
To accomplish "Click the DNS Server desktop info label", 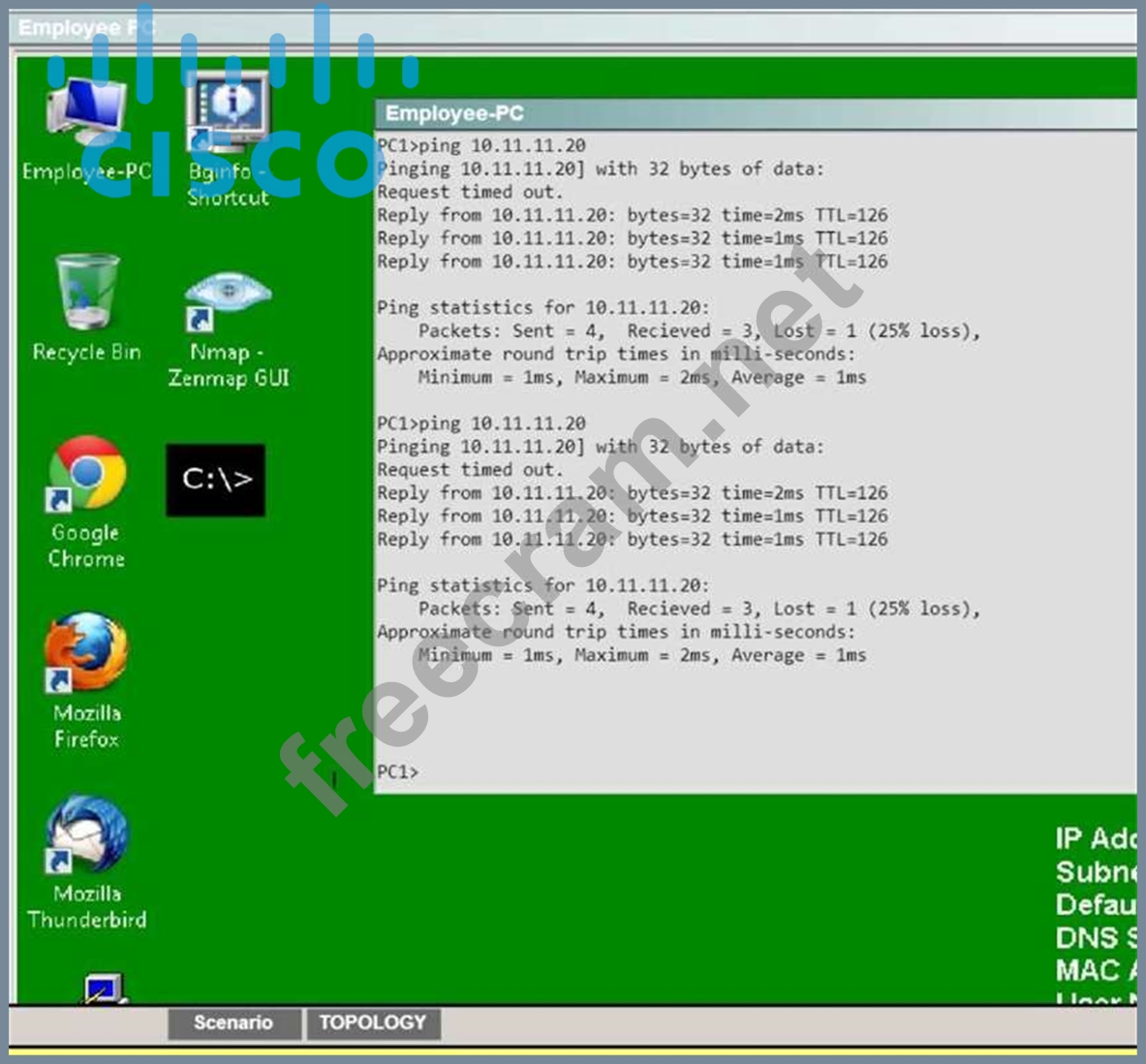I will (x=1097, y=937).
